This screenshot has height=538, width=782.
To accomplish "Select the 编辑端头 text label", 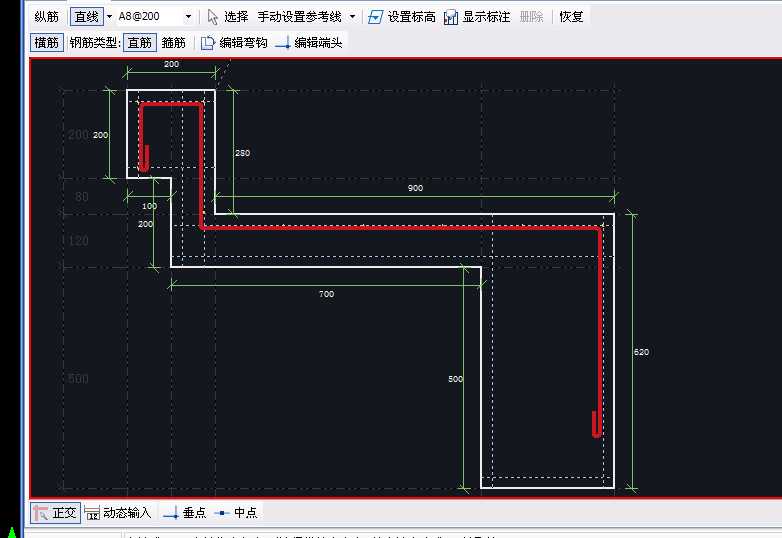I will tap(318, 43).
